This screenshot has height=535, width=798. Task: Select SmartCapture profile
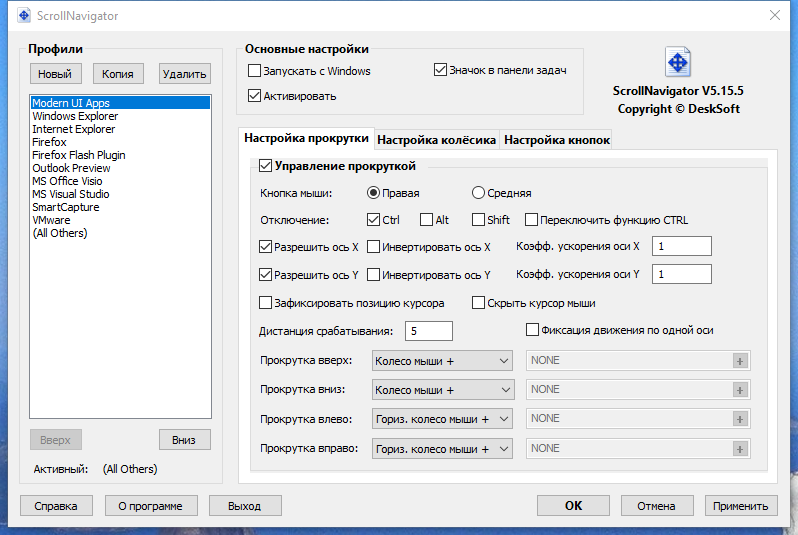[x=120, y=207]
